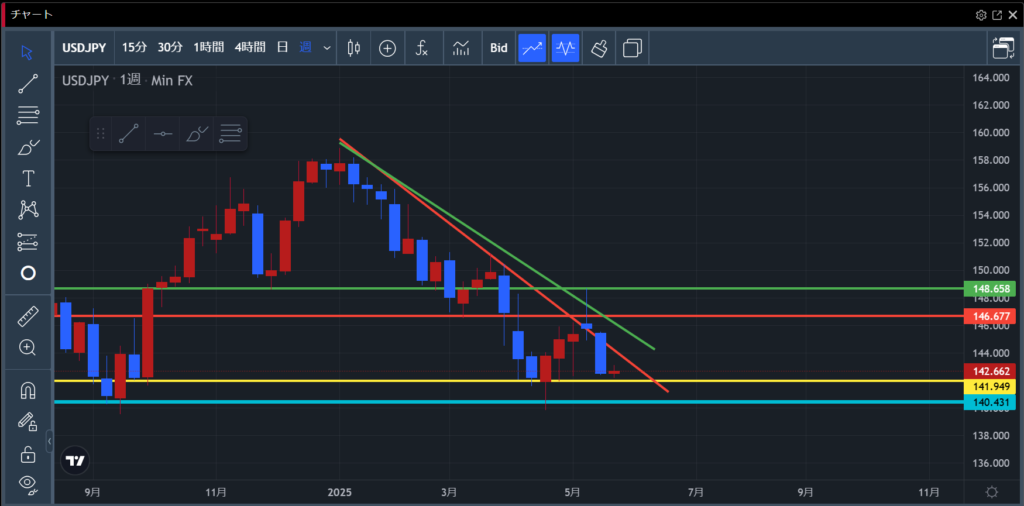Select the arrow cursor tool
The image size is (1024, 506).
coord(27,52)
